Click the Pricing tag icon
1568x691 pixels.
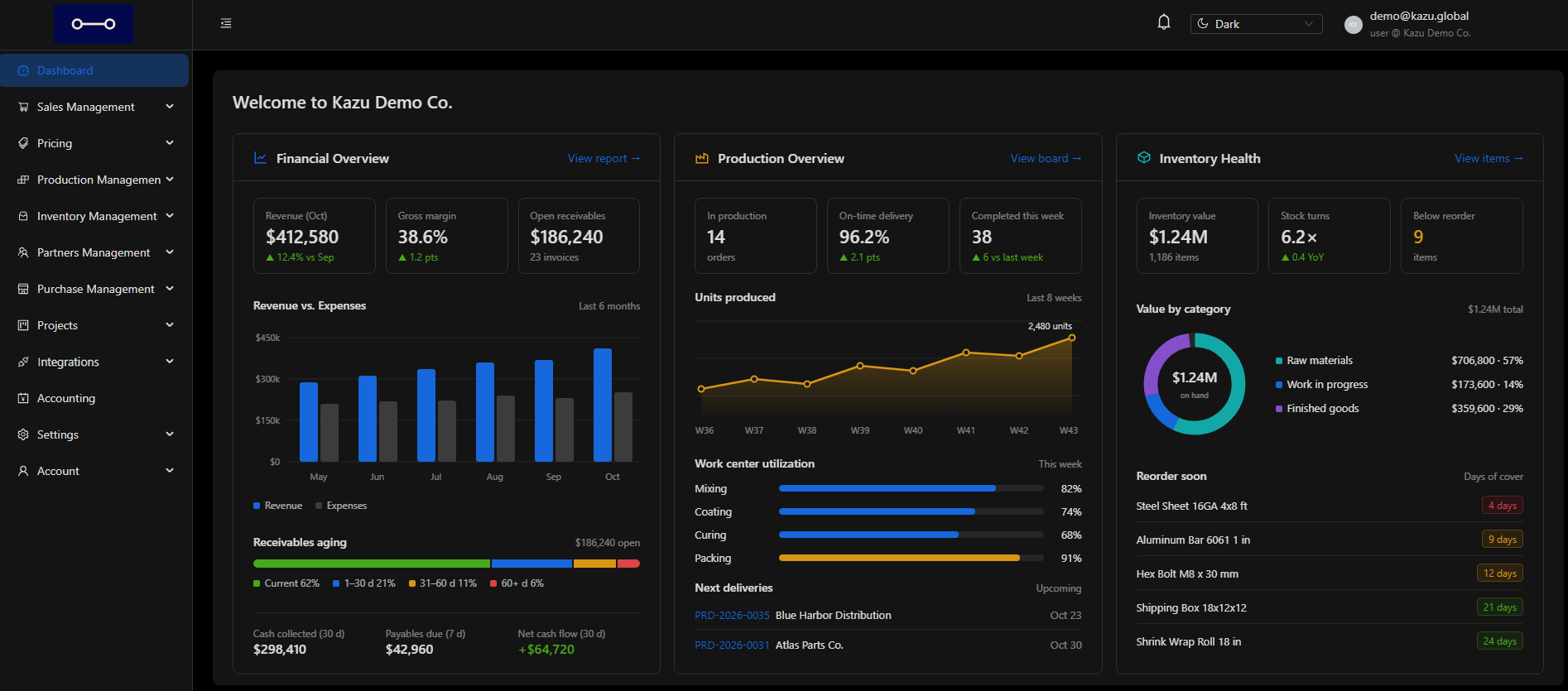coord(23,143)
